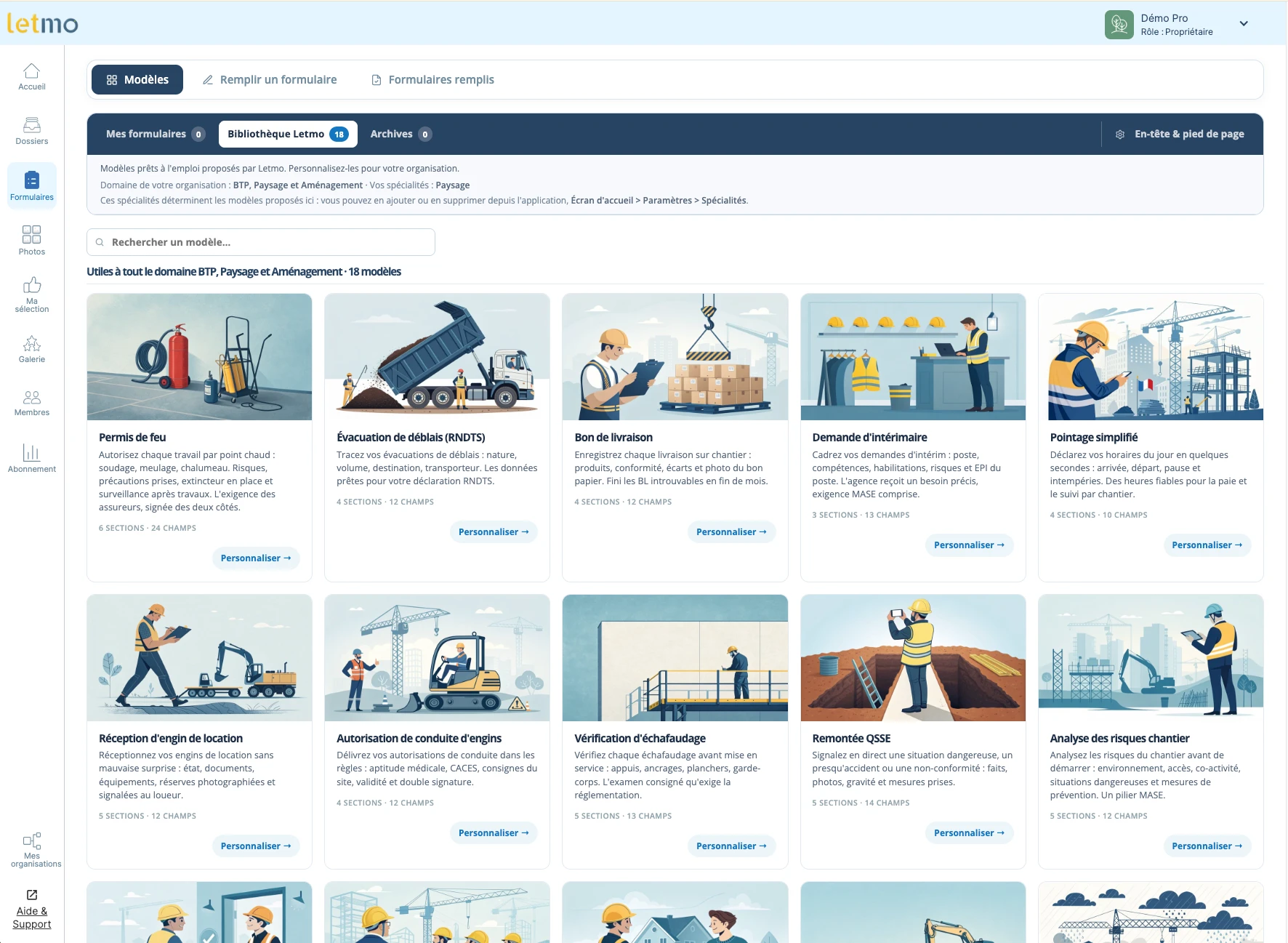This screenshot has height=943, width=1288.
Task: Open the Vérification d'échafaudage illustration
Action: (x=675, y=658)
